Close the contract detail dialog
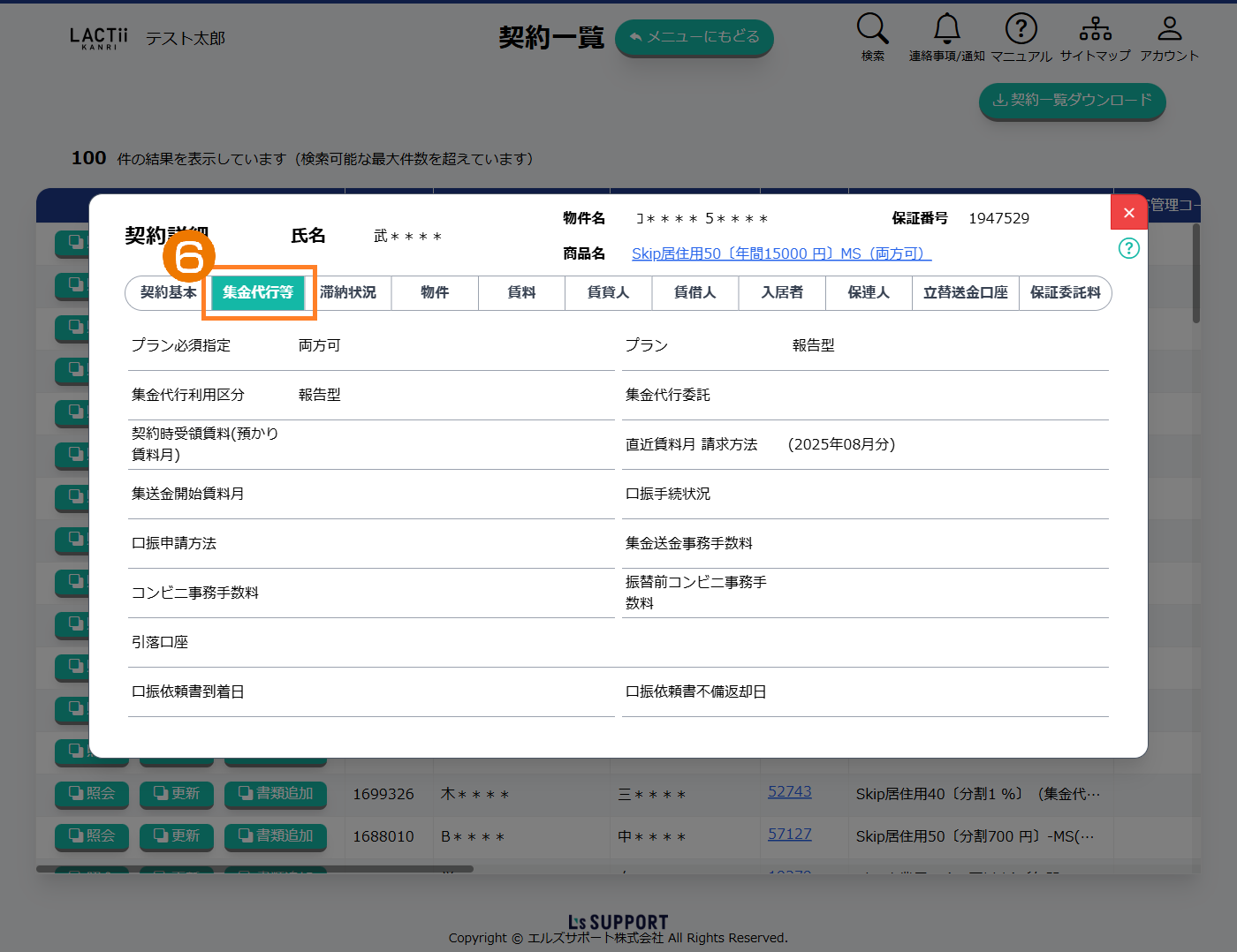This screenshot has width=1237, height=952. [x=1128, y=213]
